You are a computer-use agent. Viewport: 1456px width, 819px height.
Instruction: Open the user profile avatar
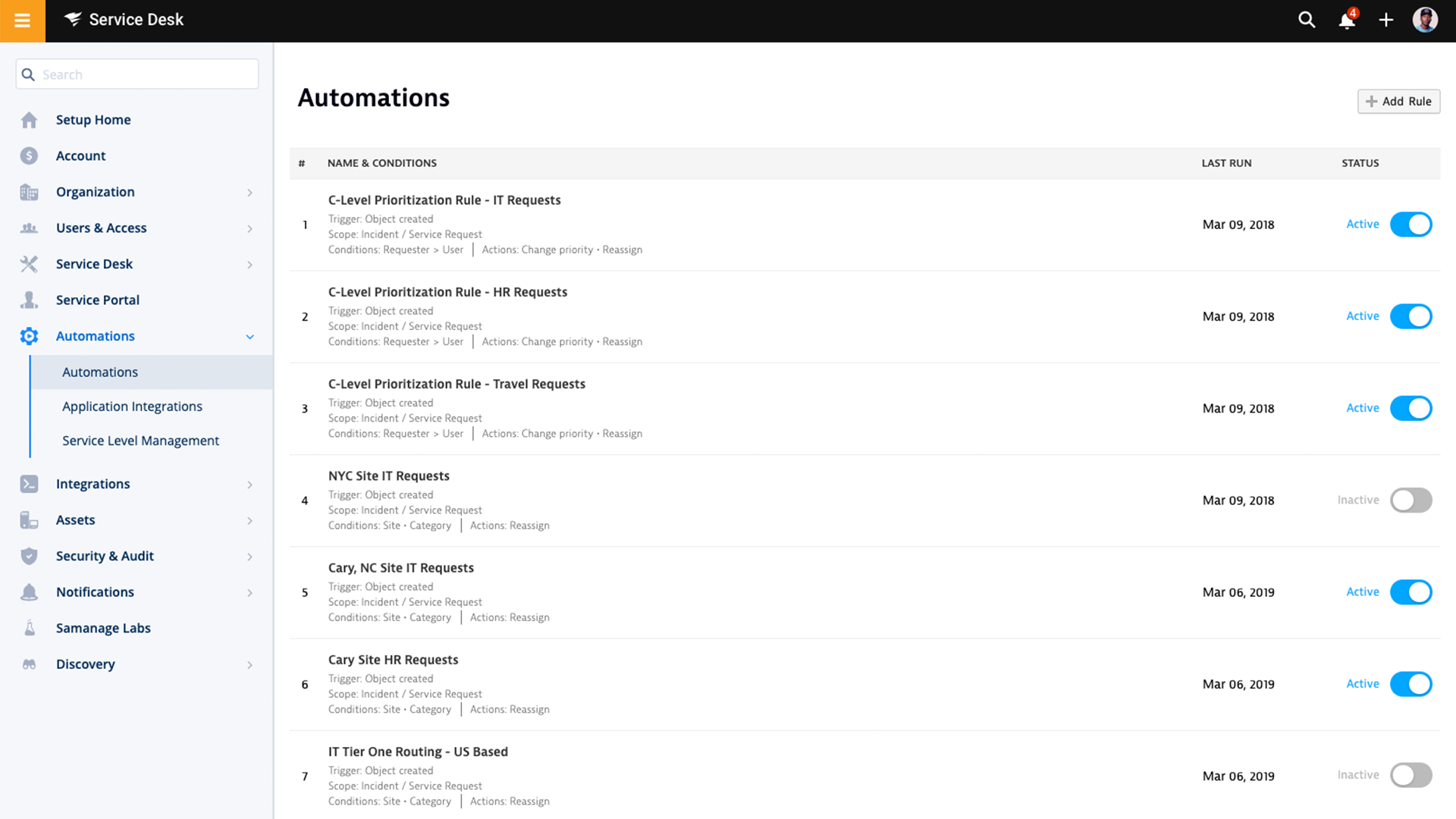point(1425,20)
